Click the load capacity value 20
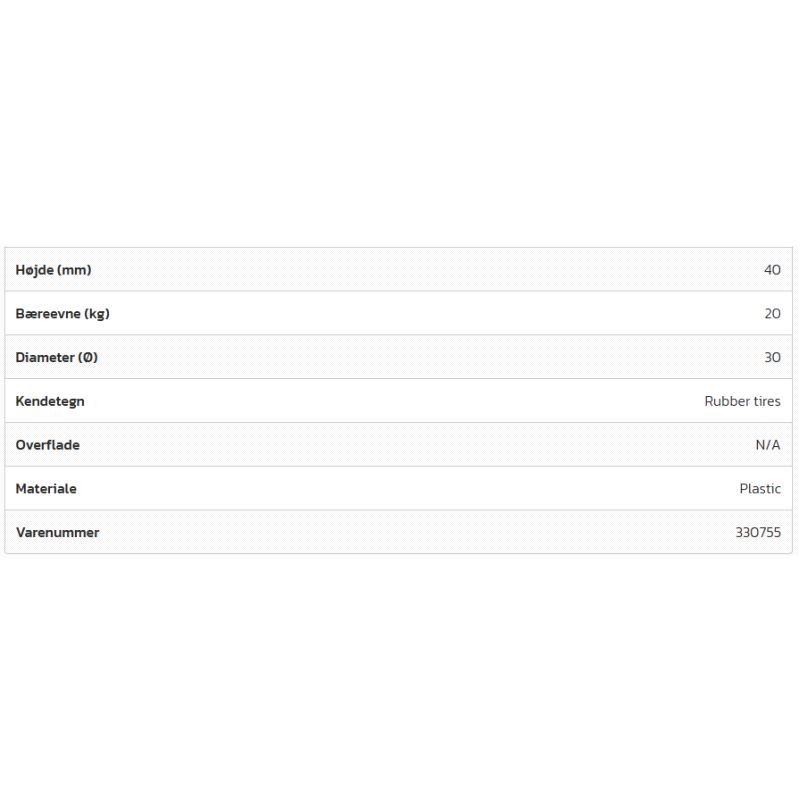The width and height of the screenshot is (800, 800). coord(772,314)
